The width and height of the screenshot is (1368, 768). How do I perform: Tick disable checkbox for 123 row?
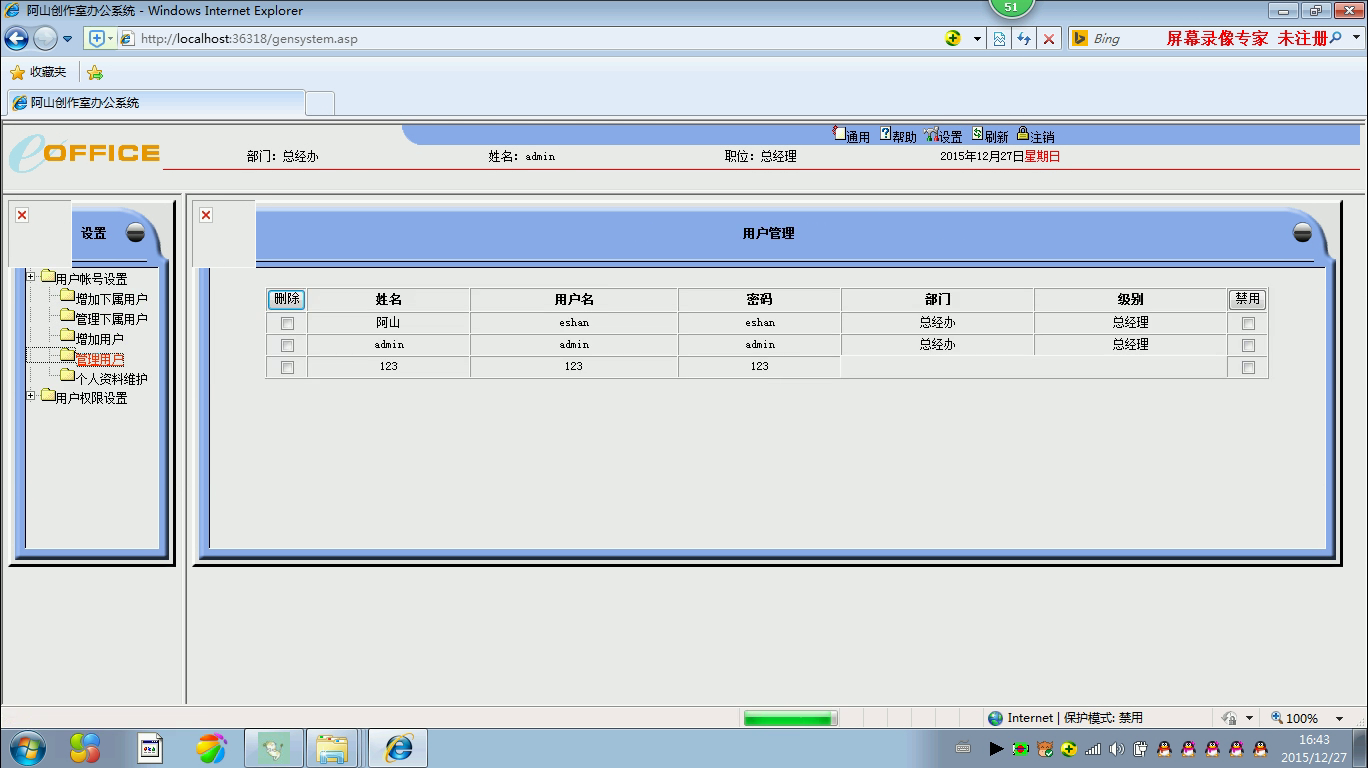[x=1248, y=367]
